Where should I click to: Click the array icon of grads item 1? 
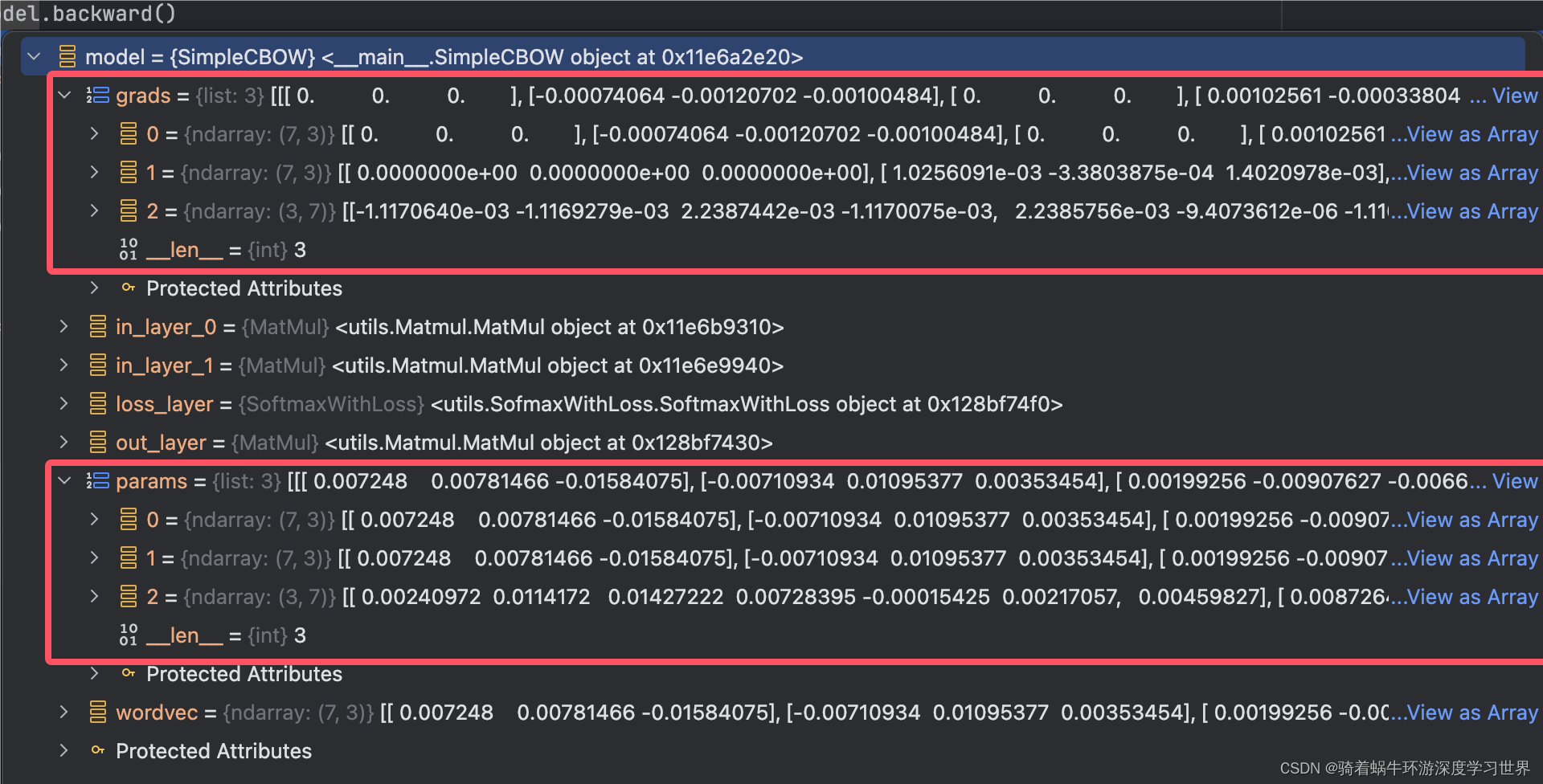click(129, 172)
